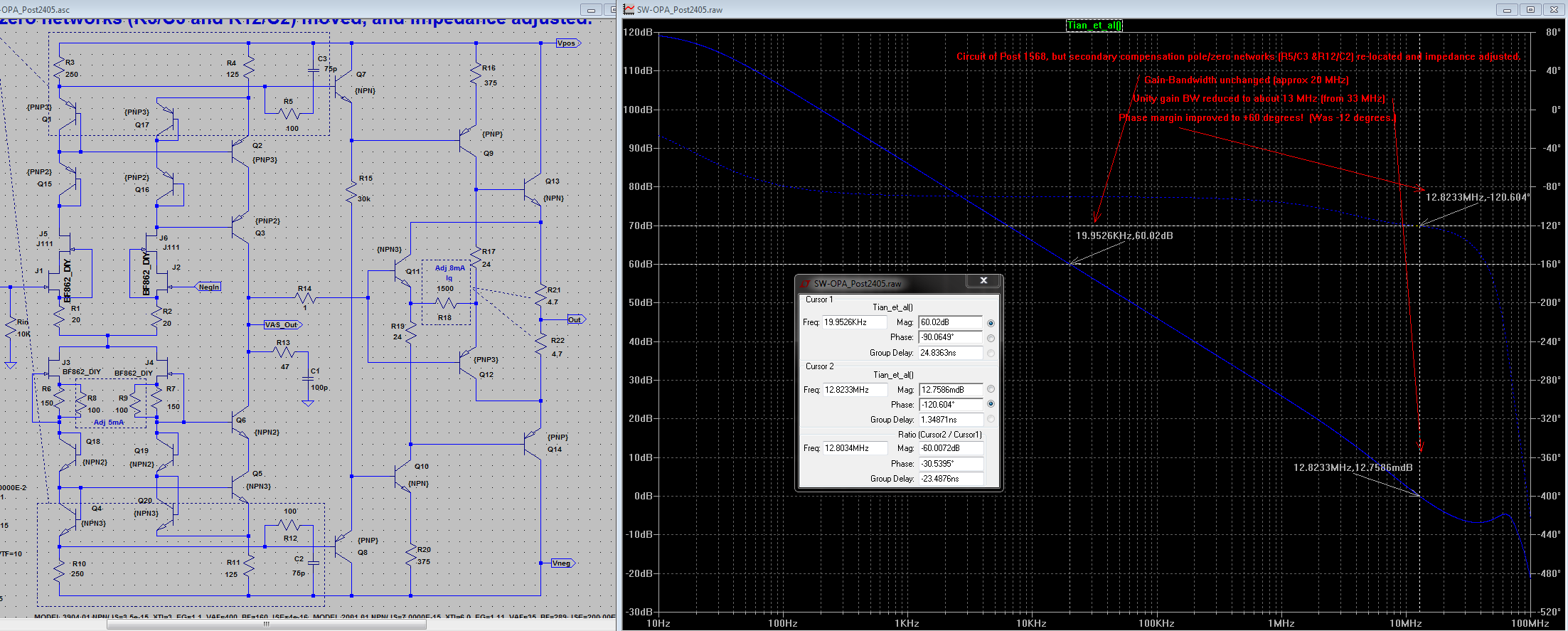
Task: Select resistor R15 30k symbol
Action: coord(351,191)
